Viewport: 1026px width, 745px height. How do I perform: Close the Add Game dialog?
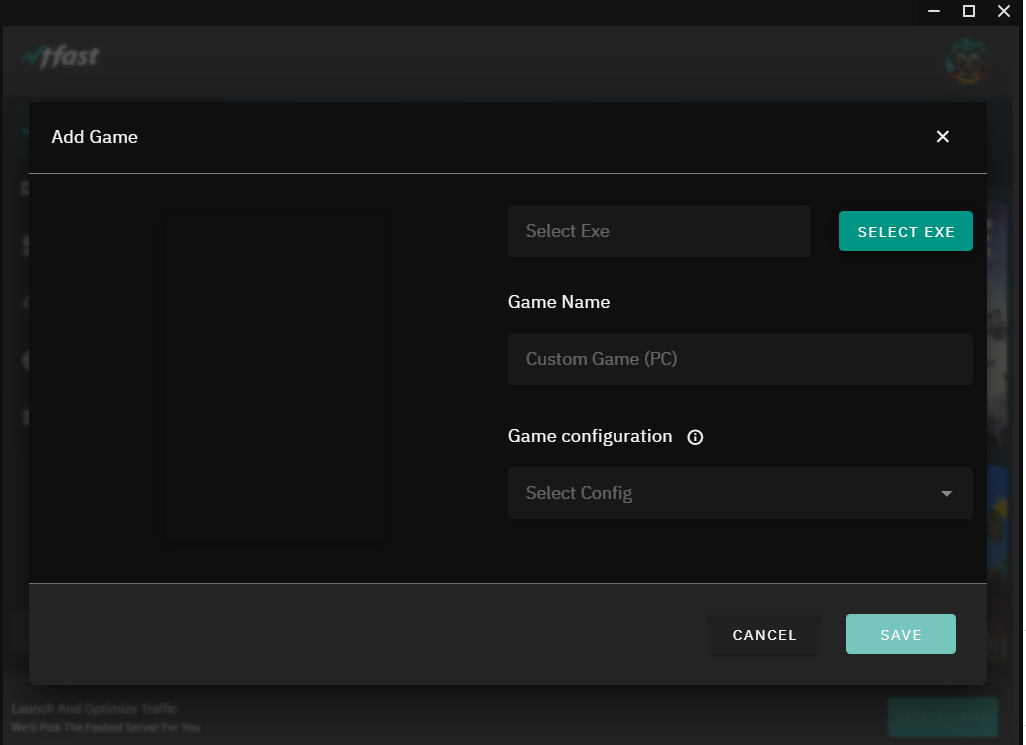click(942, 137)
